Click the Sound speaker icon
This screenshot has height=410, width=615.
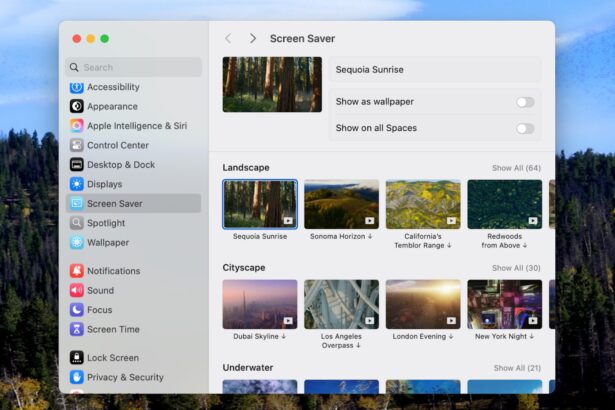[x=76, y=290]
